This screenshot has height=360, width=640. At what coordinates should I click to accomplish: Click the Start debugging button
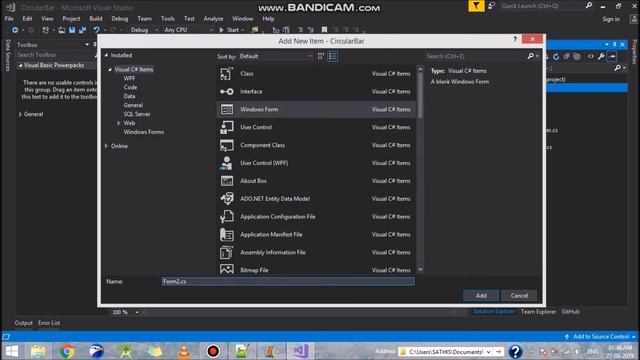[x=229, y=30]
